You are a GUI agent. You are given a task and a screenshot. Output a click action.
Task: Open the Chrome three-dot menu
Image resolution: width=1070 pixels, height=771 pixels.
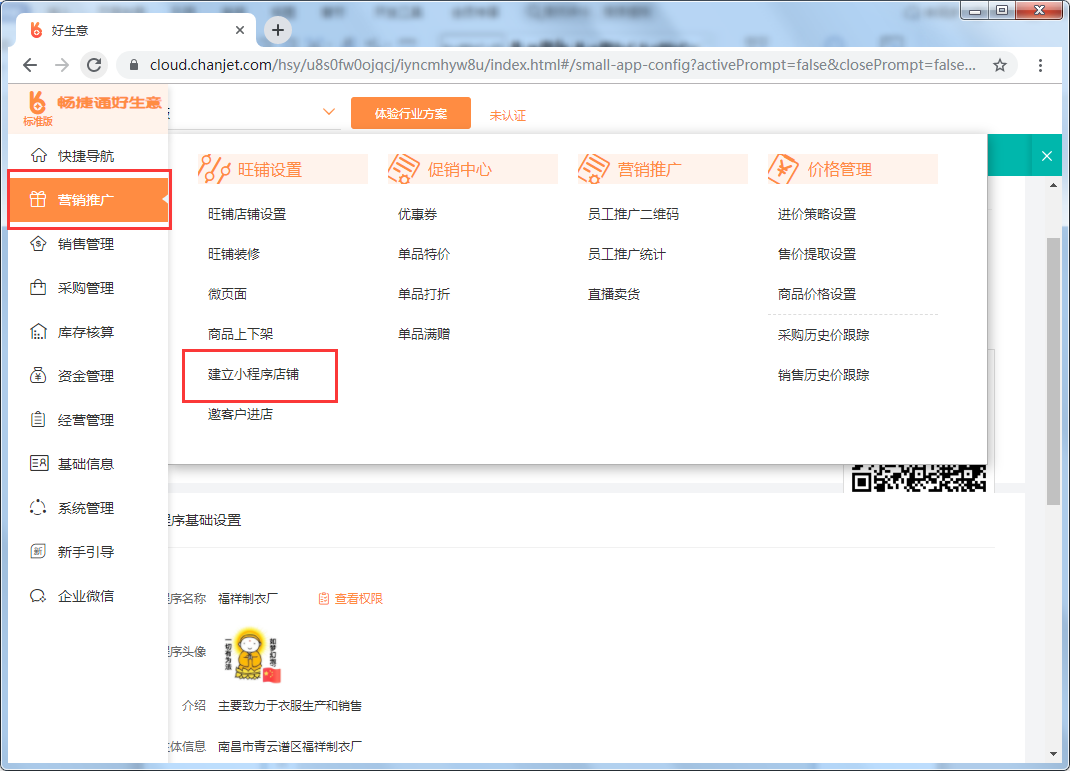pyautogui.click(x=1040, y=65)
